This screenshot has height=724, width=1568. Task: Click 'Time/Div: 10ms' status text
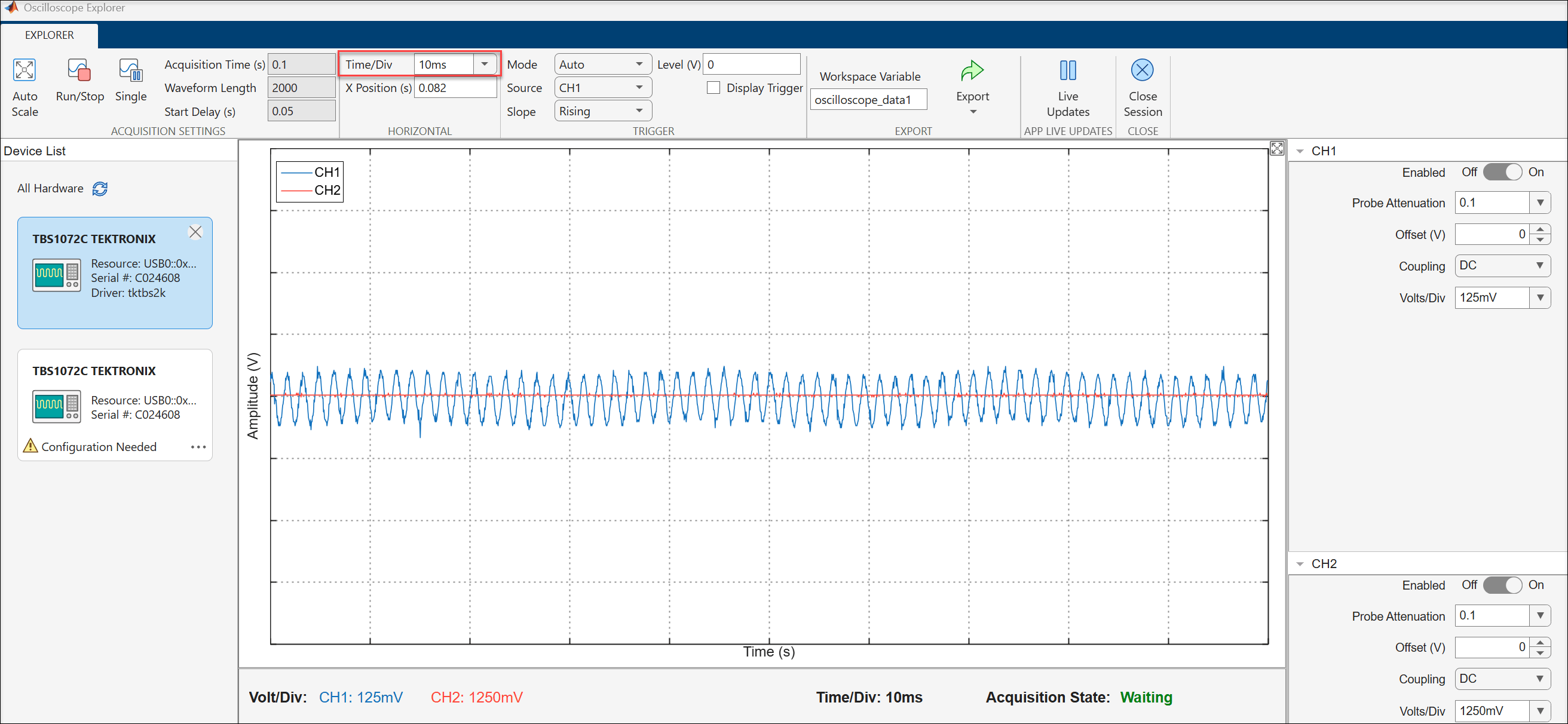869,697
